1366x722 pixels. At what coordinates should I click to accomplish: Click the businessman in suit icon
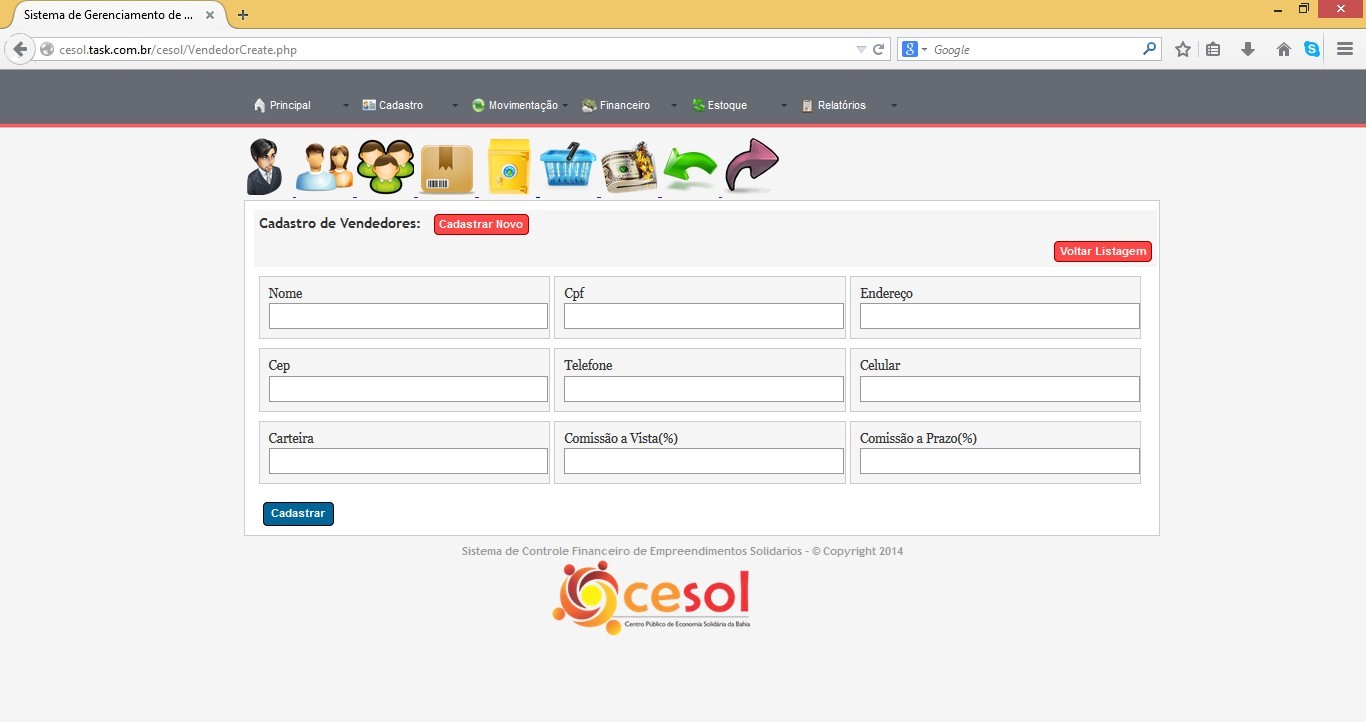pos(265,167)
